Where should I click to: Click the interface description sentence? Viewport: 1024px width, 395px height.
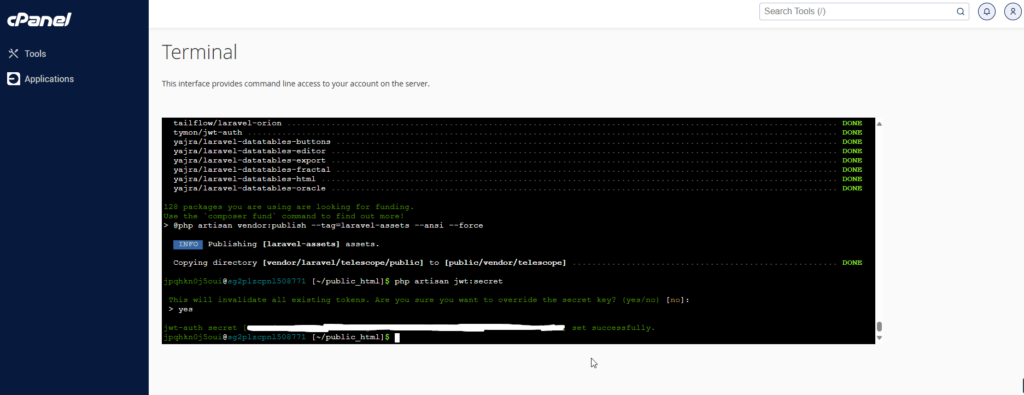coord(296,84)
